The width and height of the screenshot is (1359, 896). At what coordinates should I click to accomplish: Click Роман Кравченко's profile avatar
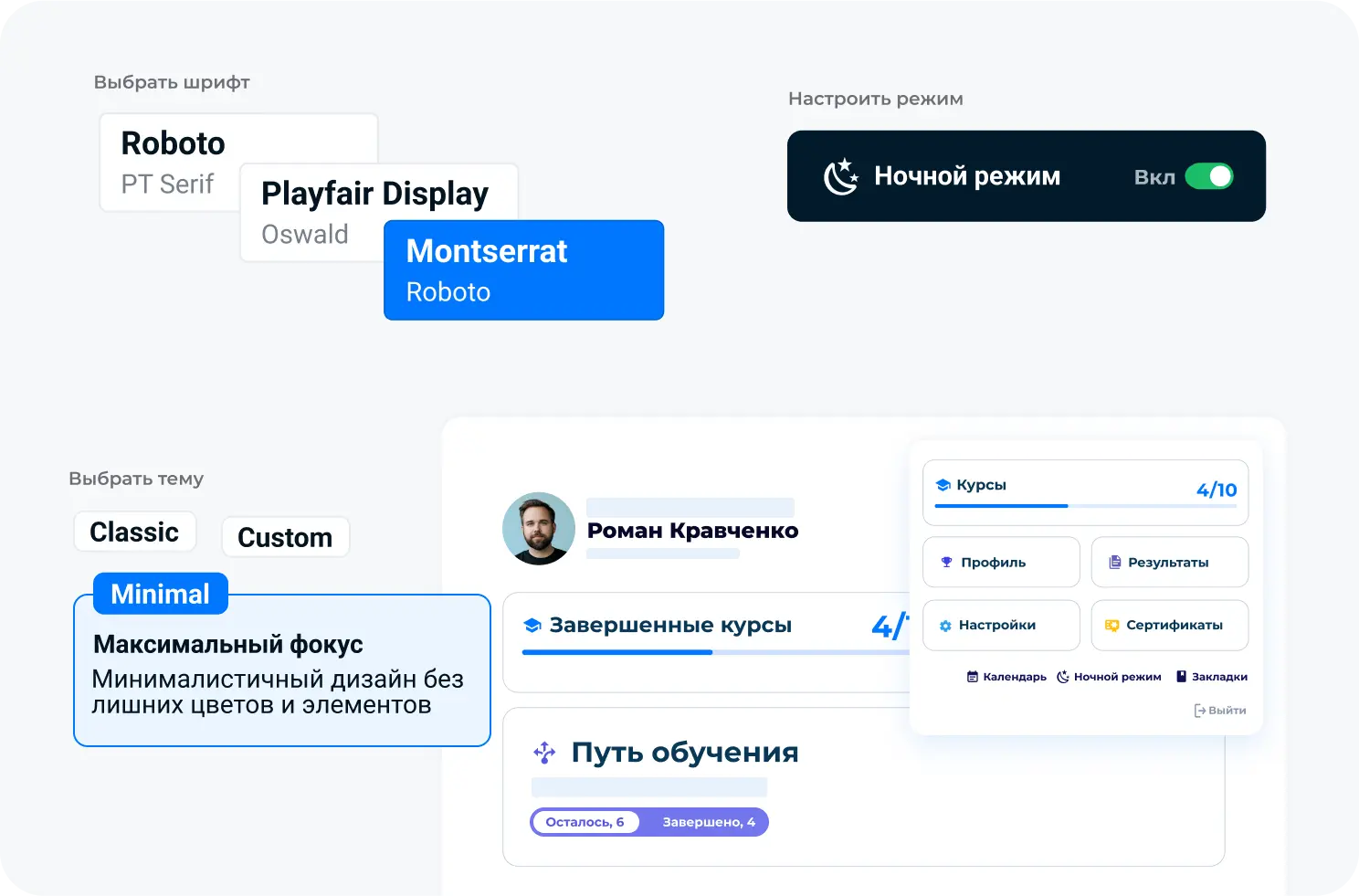coord(539,529)
